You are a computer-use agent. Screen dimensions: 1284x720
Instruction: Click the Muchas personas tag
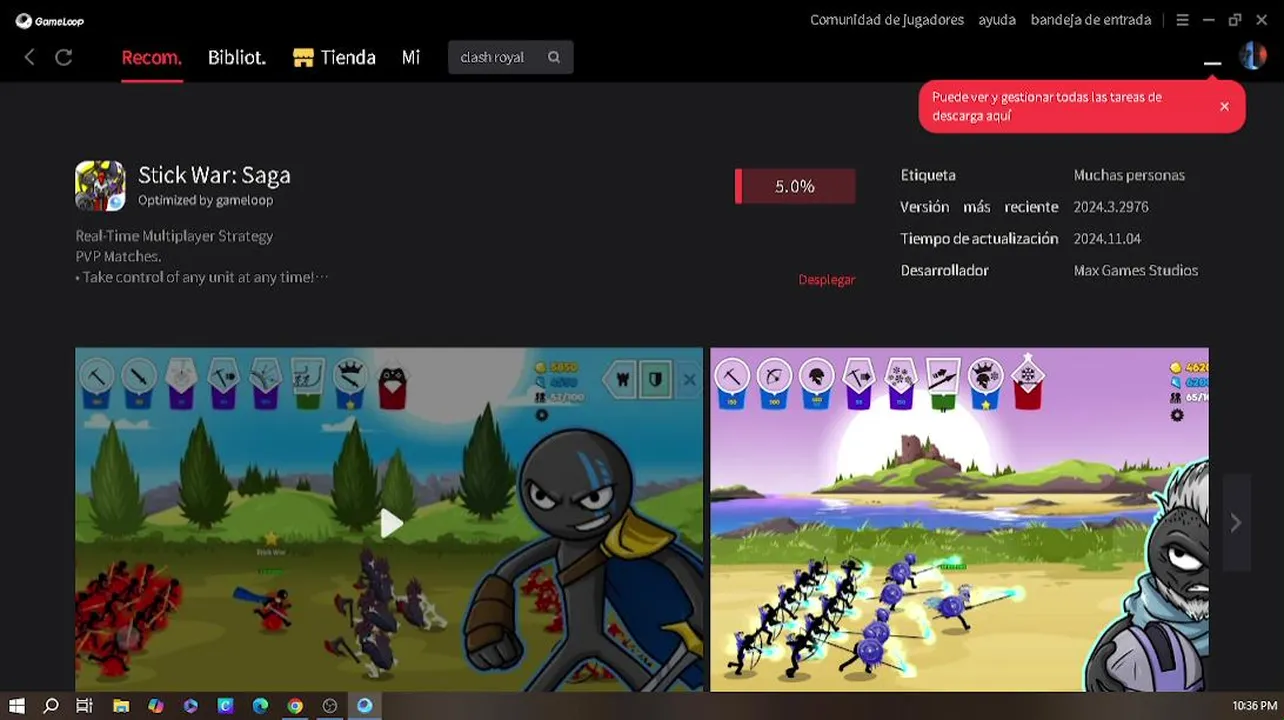1129,175
